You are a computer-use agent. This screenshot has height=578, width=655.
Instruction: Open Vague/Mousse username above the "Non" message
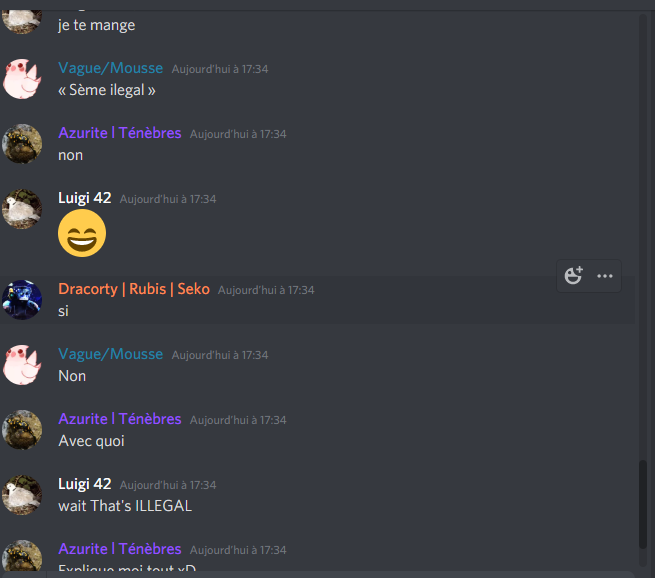pos(111,354)
